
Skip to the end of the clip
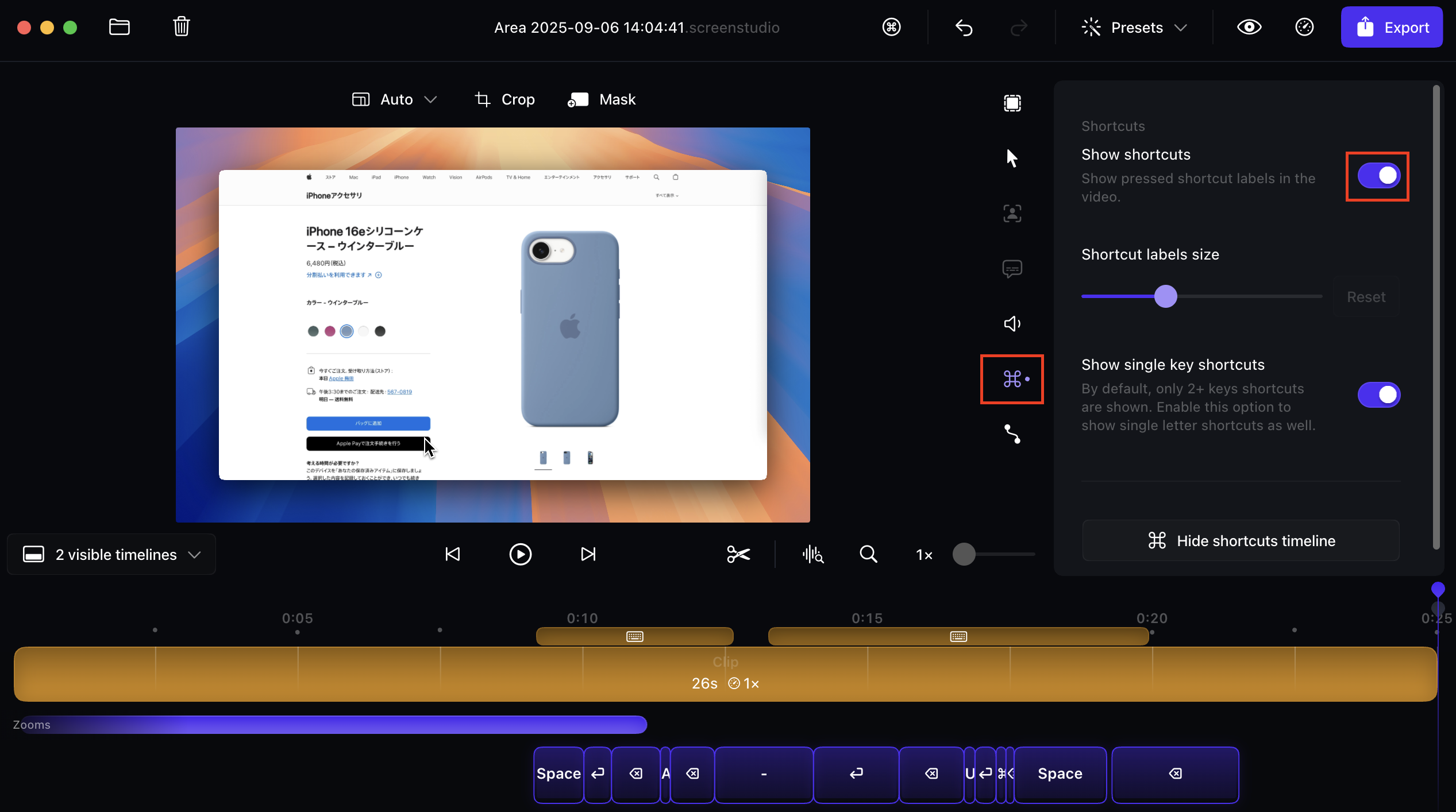pyautogui.click(x=588, y=554)
